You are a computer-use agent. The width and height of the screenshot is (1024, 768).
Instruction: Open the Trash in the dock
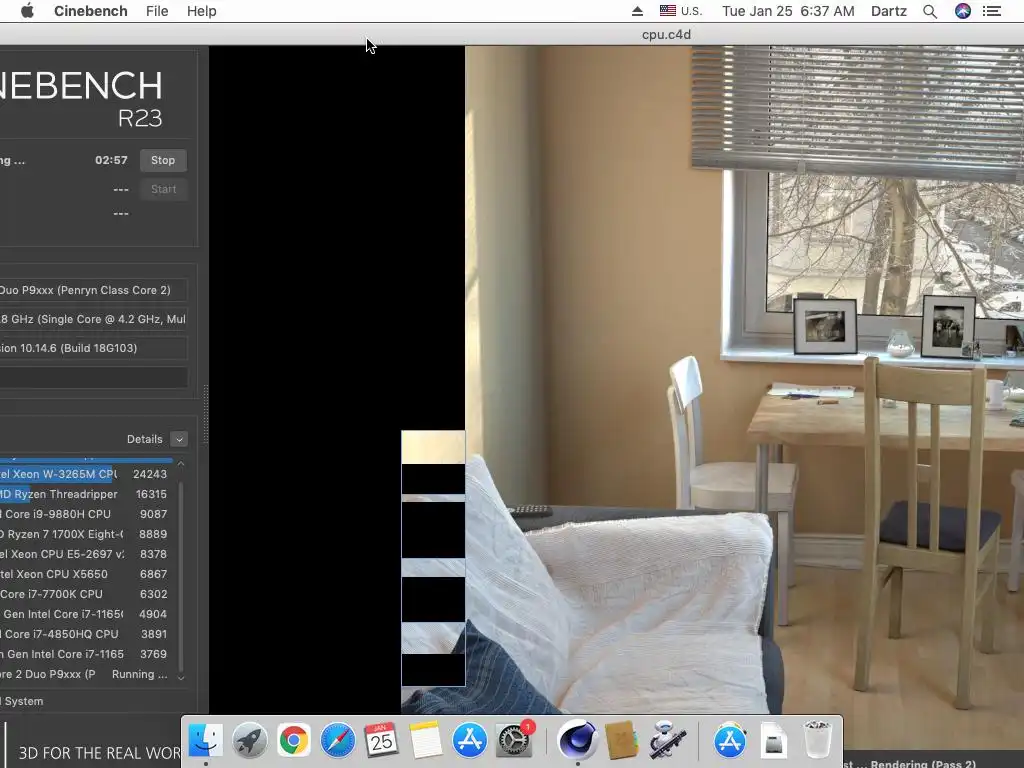click(x=817, y=741)
